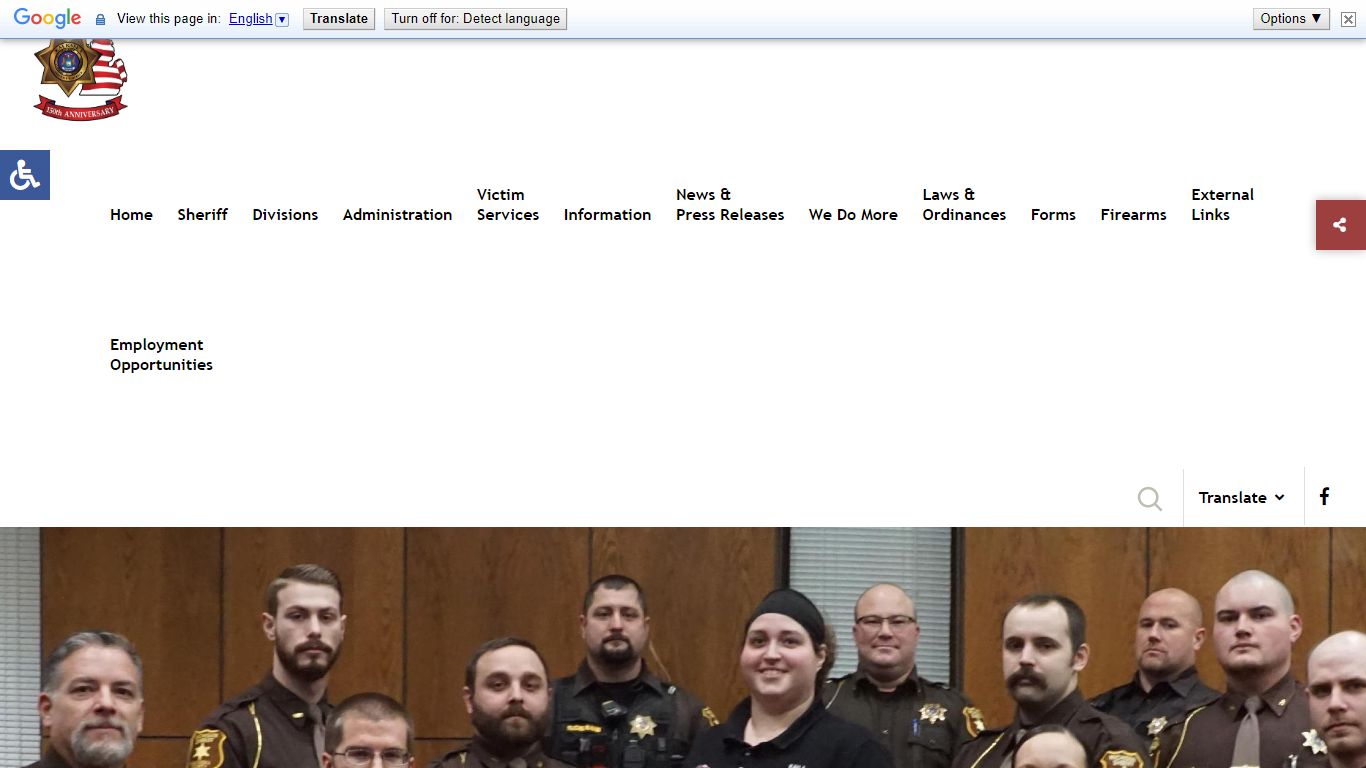
Task: Select the Administration menu item
Action: [x=397, y=215]
